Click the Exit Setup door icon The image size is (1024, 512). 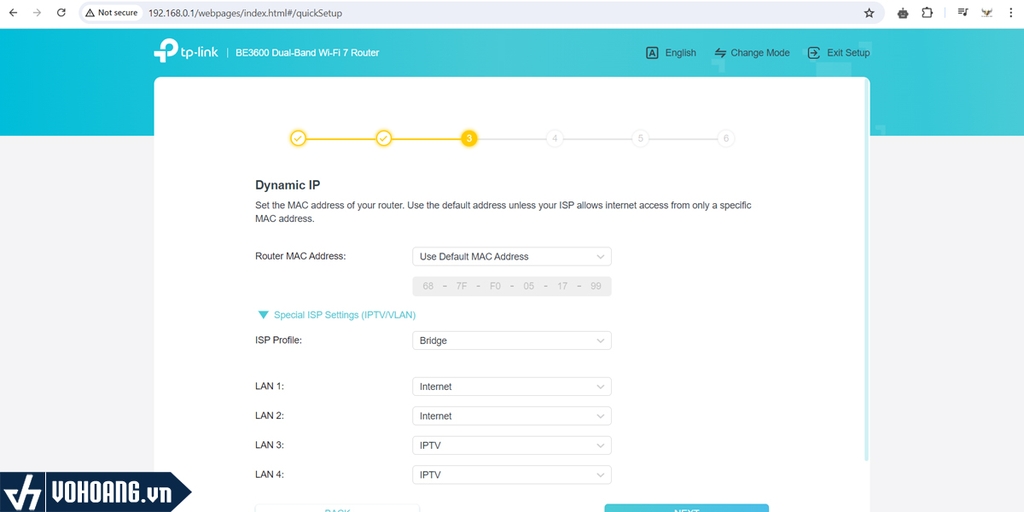click(x=814, y=53)
